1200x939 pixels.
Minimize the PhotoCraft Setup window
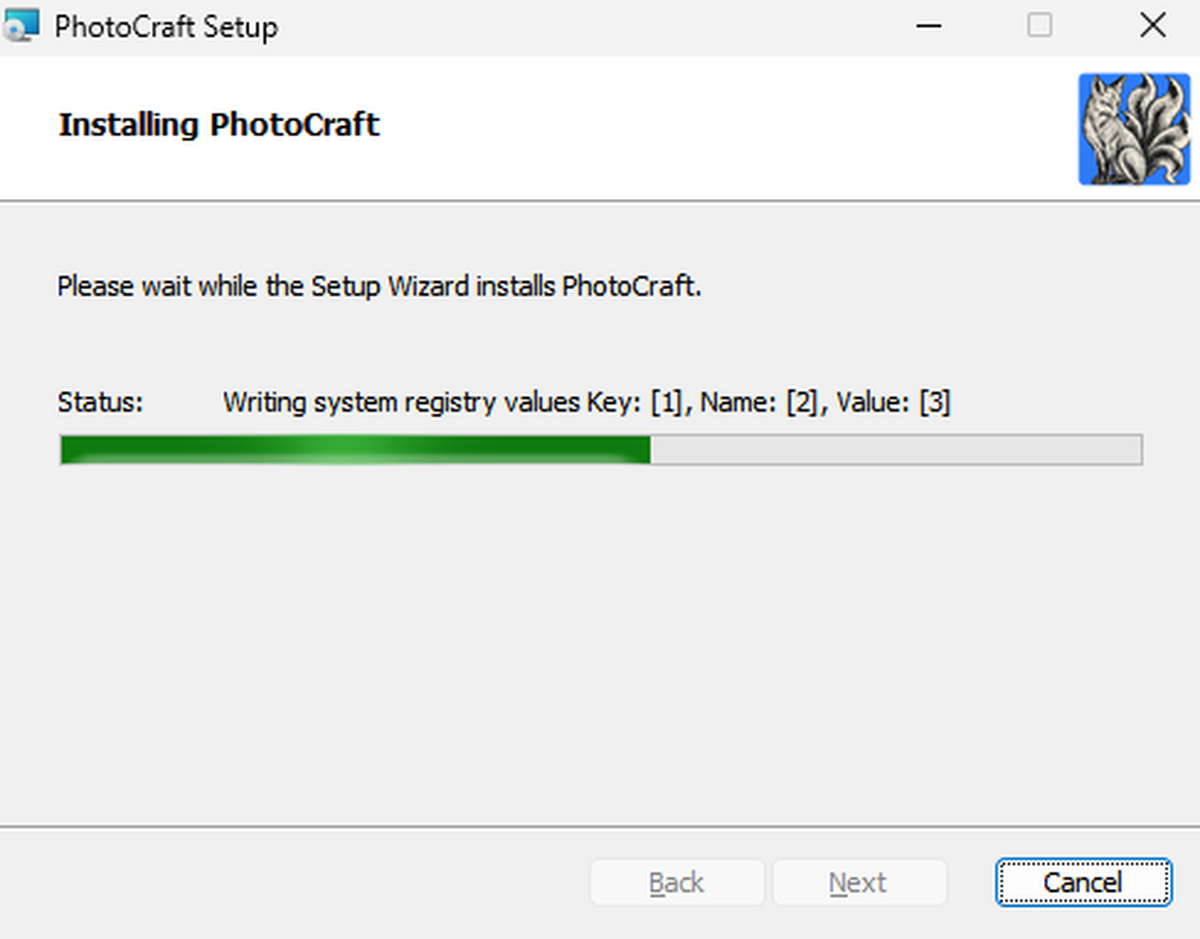[929, 26]
